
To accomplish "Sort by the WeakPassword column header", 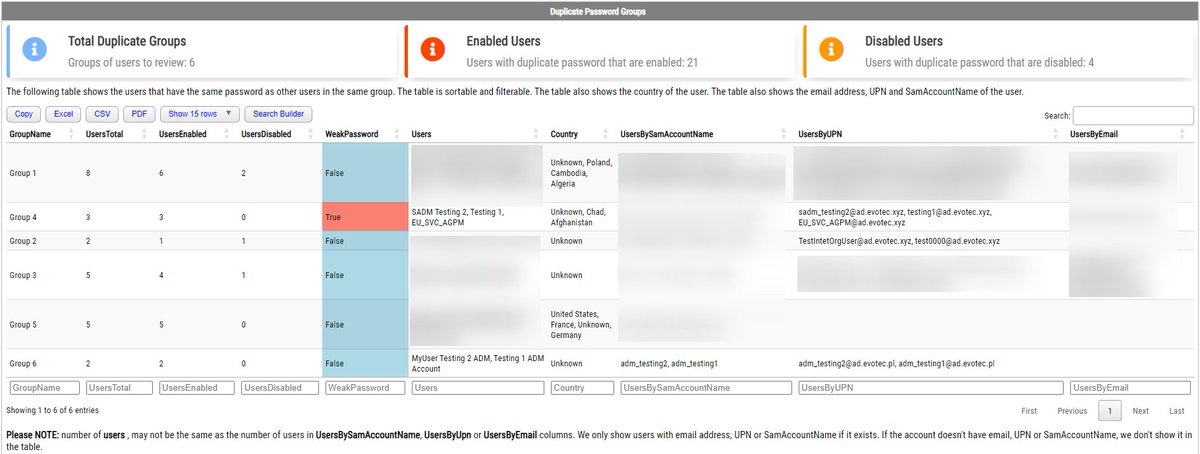I will pyautogui.click(x=365, y=134).
